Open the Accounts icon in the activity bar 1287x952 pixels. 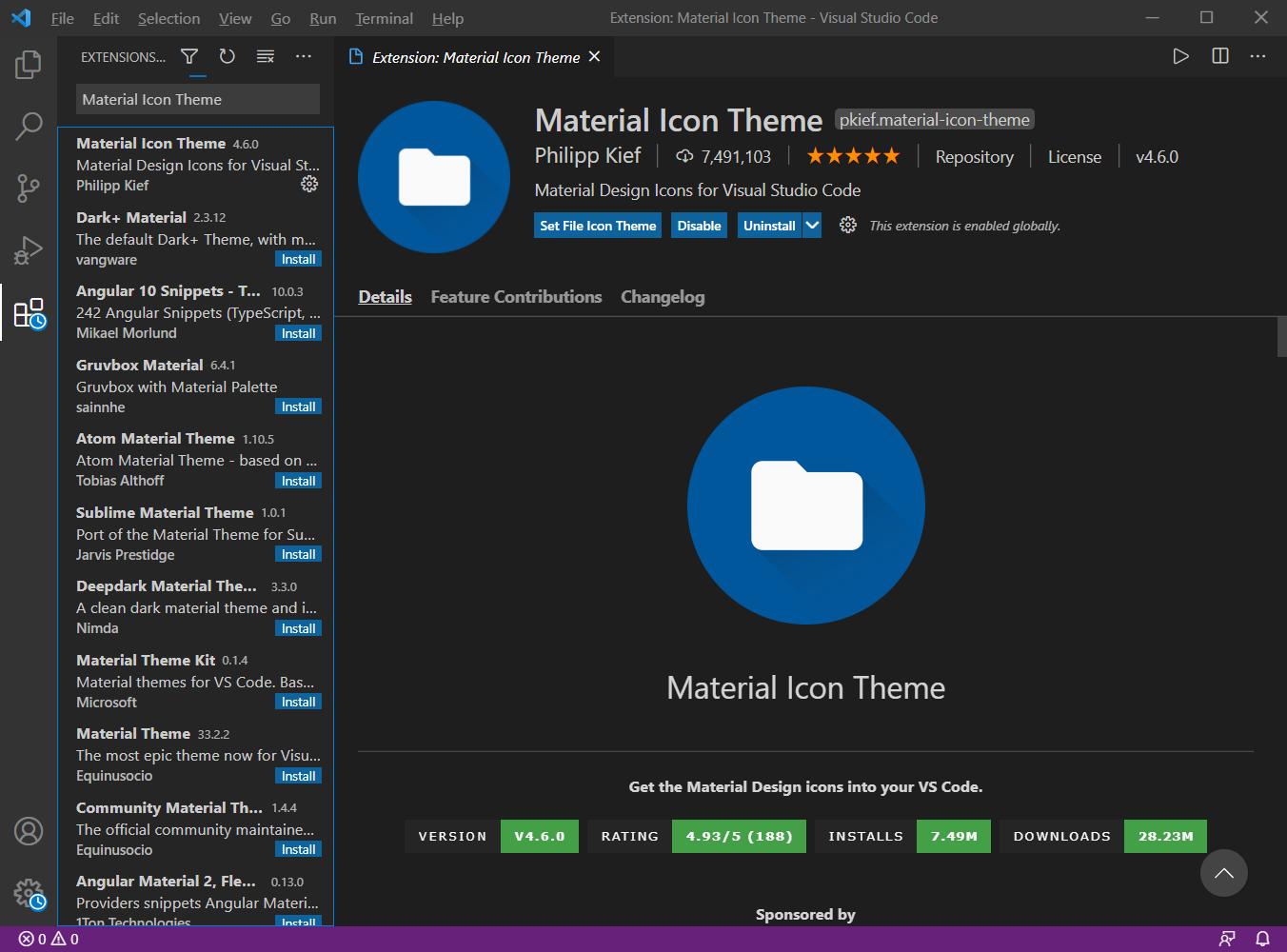pyautogui.click(x=28, y=831)
